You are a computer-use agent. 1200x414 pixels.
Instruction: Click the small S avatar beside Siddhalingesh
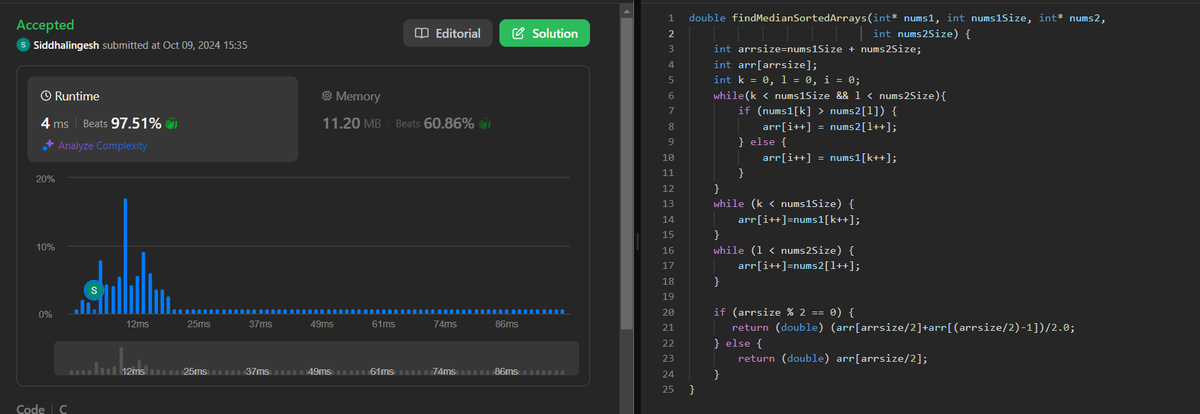click(x=23, y=46)
